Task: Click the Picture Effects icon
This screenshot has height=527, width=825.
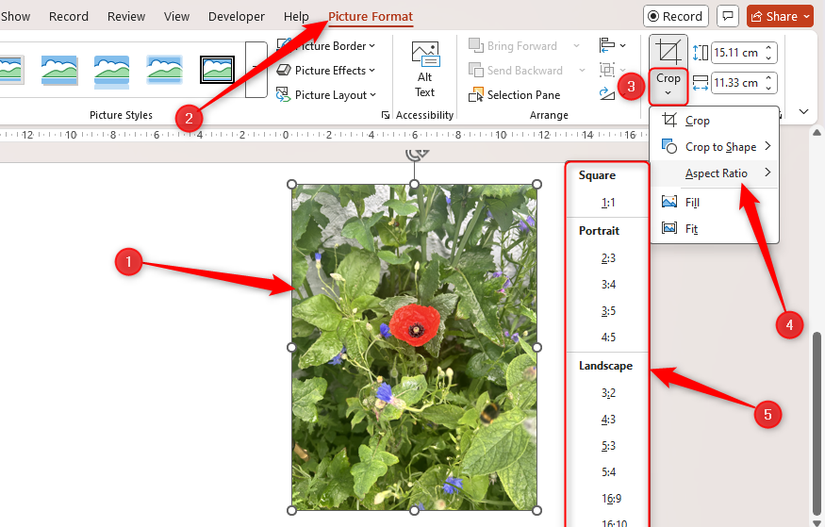Action: pos(284,69)
